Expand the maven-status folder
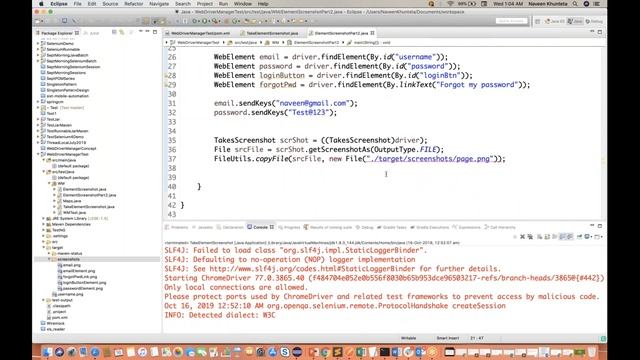This screenshot has width=640, height=360. (x=49, y=253)
